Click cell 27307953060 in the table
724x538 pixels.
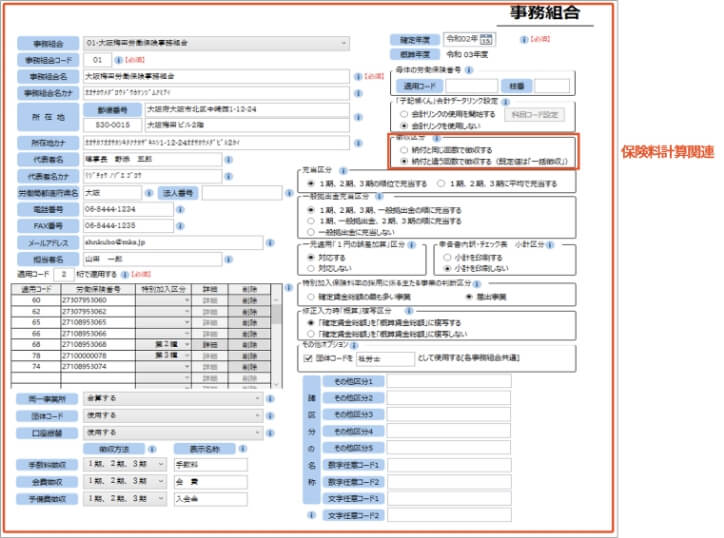[98, 300]
